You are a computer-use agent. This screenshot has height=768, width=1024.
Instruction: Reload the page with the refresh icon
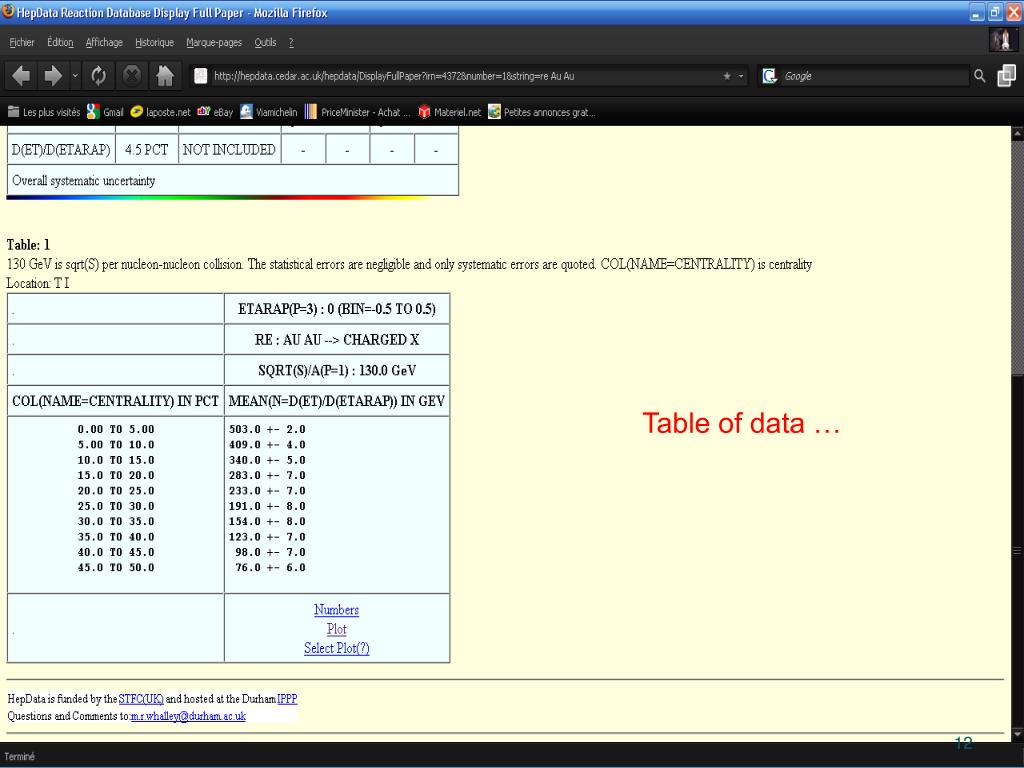(99, 76)
